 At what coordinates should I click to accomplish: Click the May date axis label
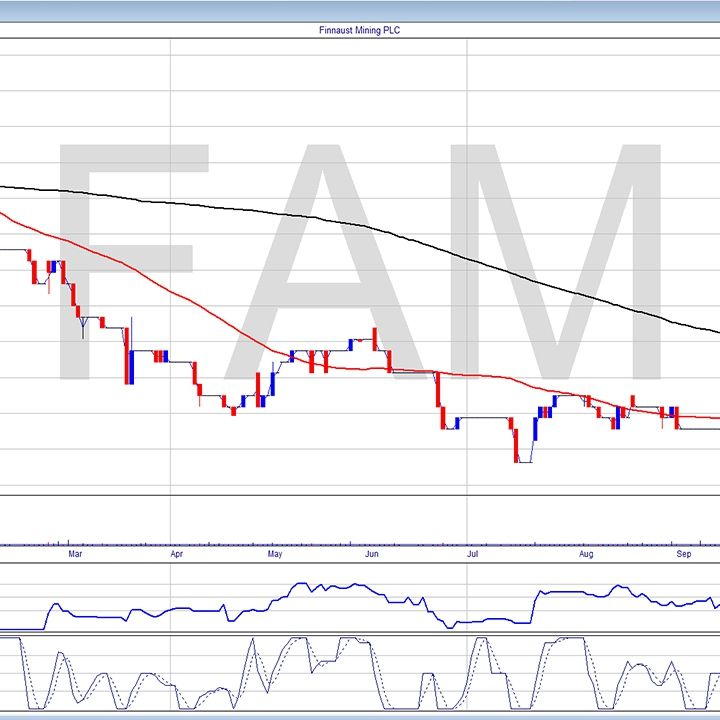(275, 552)
